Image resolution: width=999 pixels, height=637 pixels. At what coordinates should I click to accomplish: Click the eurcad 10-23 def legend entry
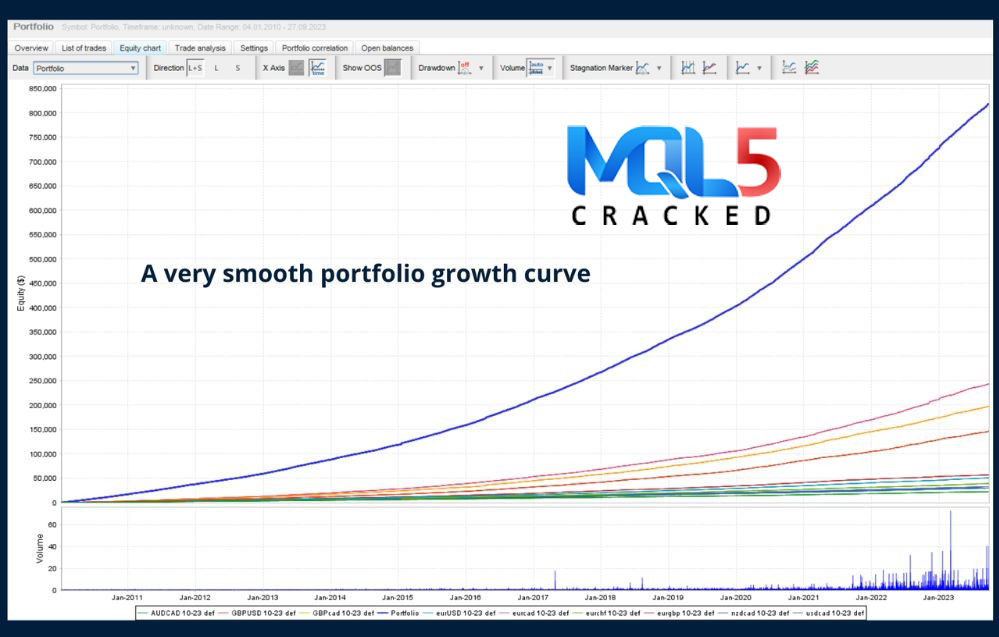click(x=534, y=613)
